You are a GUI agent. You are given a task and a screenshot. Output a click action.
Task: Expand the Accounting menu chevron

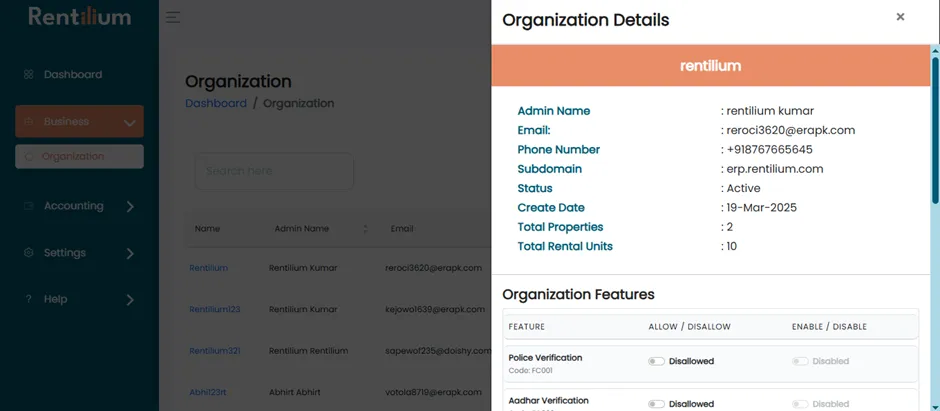point(130,207)
